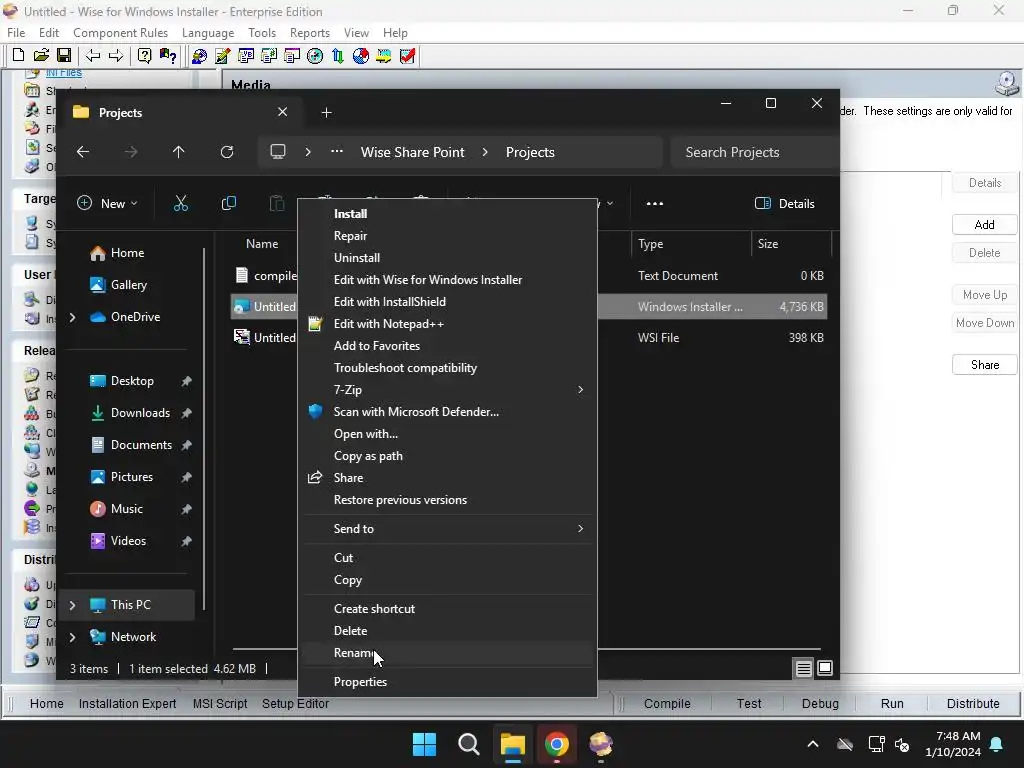Click the address bar chevron after PC icon
Viewport: 1024px width, 768px height.
pos(308,152)
